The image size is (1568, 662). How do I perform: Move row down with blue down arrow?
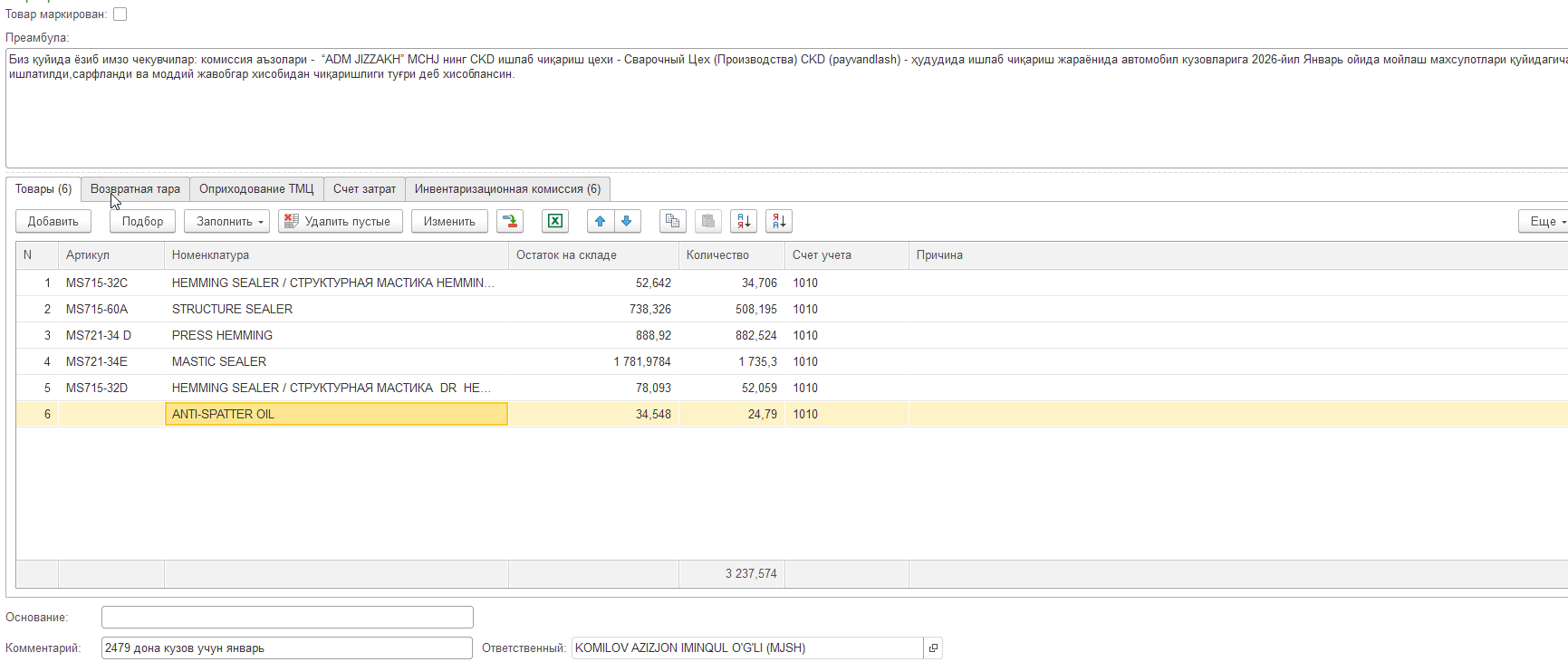tap(627, 221)
